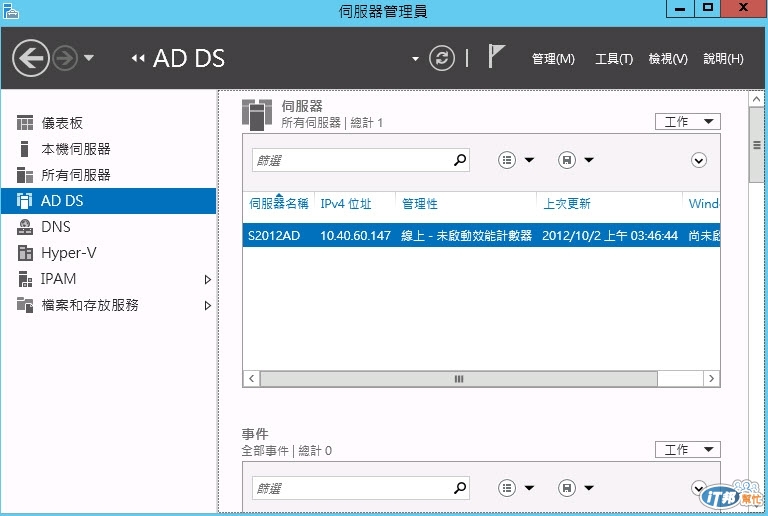The width and height of the screenshot is (768, 516).
Task: Click the 本機伺服器 icon
Action: point(24,149)
